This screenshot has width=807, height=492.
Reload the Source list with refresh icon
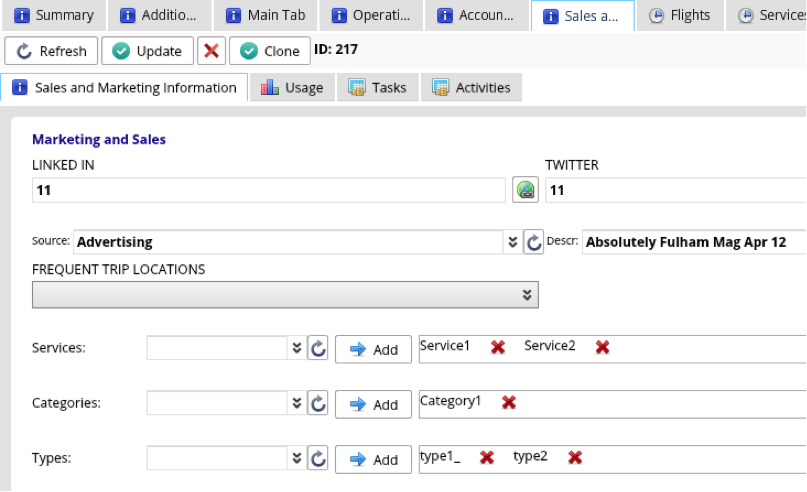click(534, 242)
